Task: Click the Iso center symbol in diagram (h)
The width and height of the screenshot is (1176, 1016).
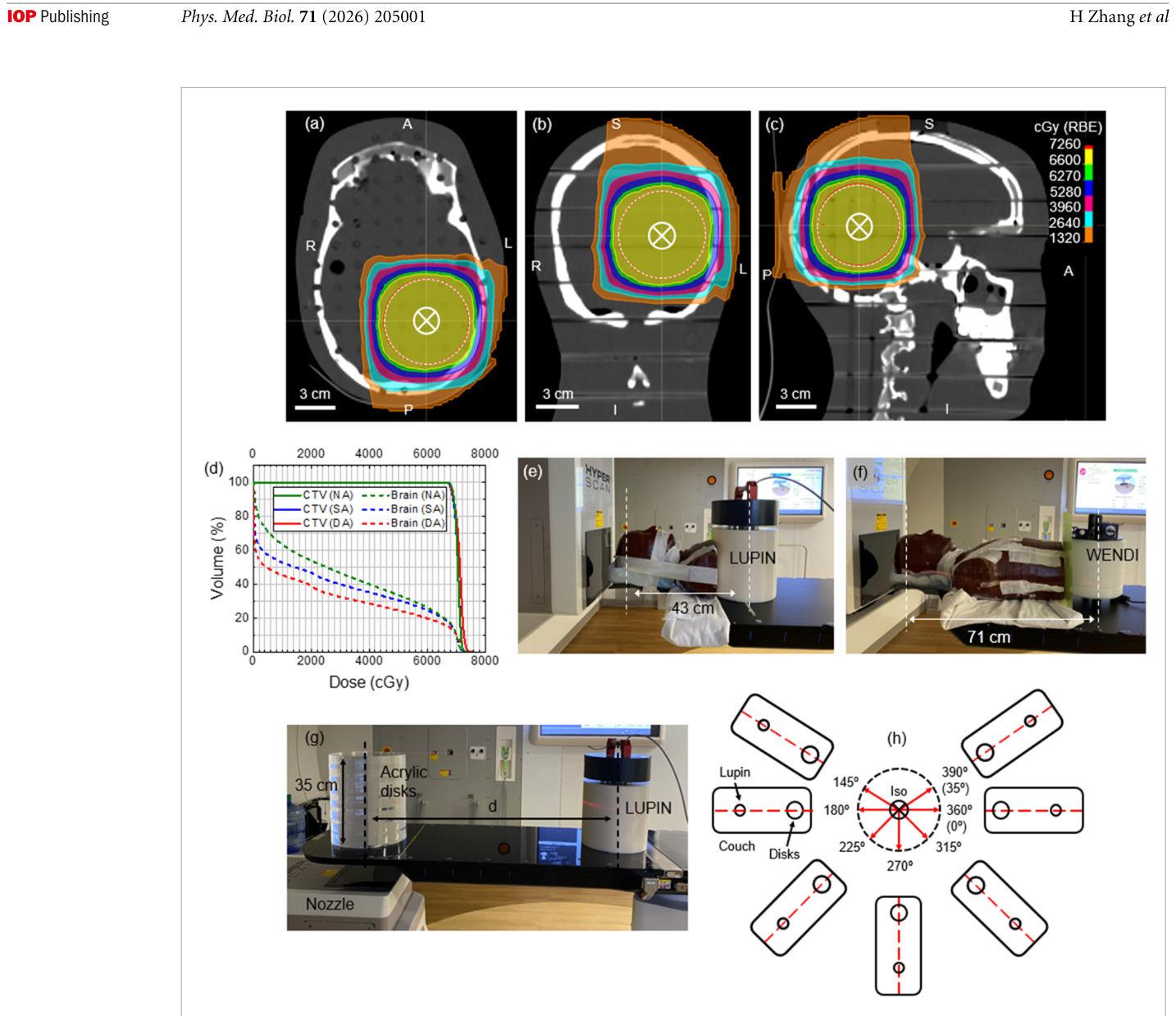Action: point(899,810)
